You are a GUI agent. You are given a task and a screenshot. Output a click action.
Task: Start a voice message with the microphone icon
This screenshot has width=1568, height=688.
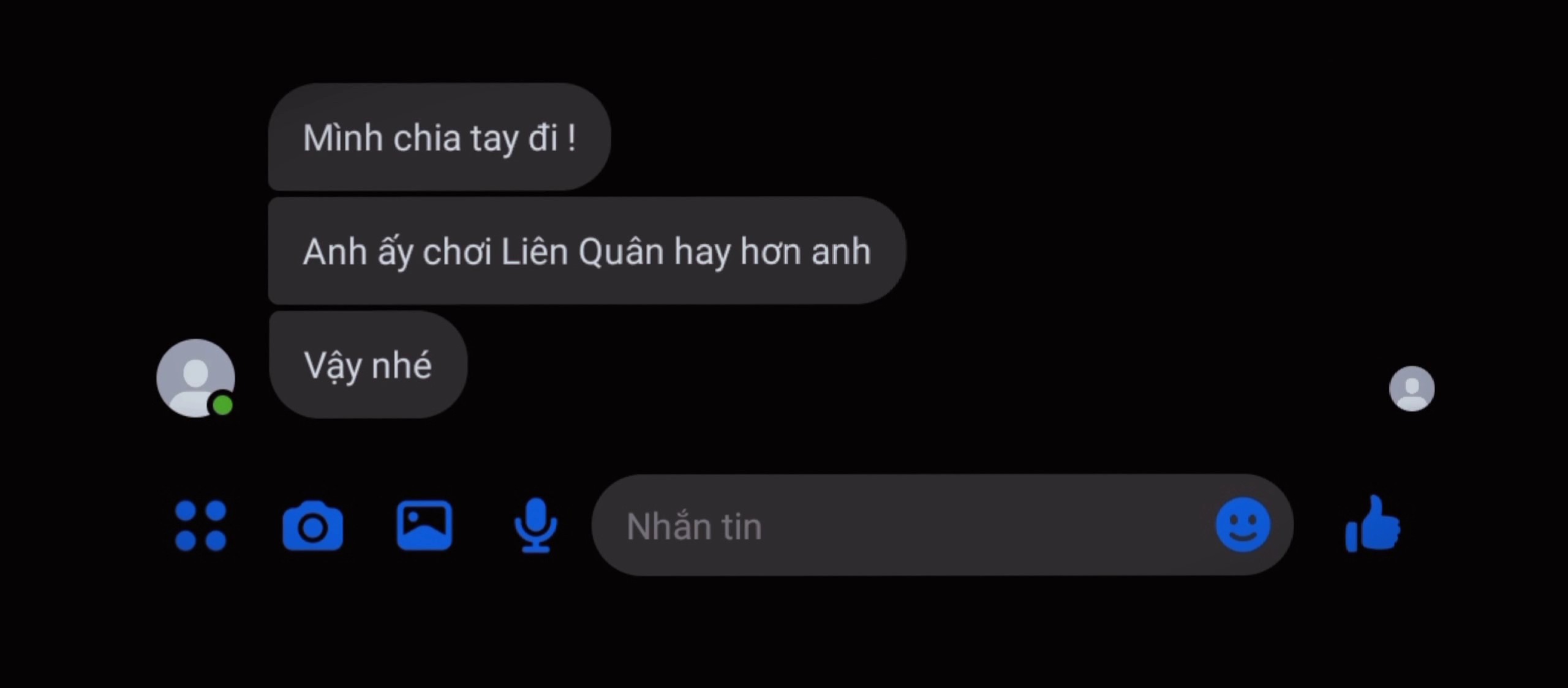[536, 525]
